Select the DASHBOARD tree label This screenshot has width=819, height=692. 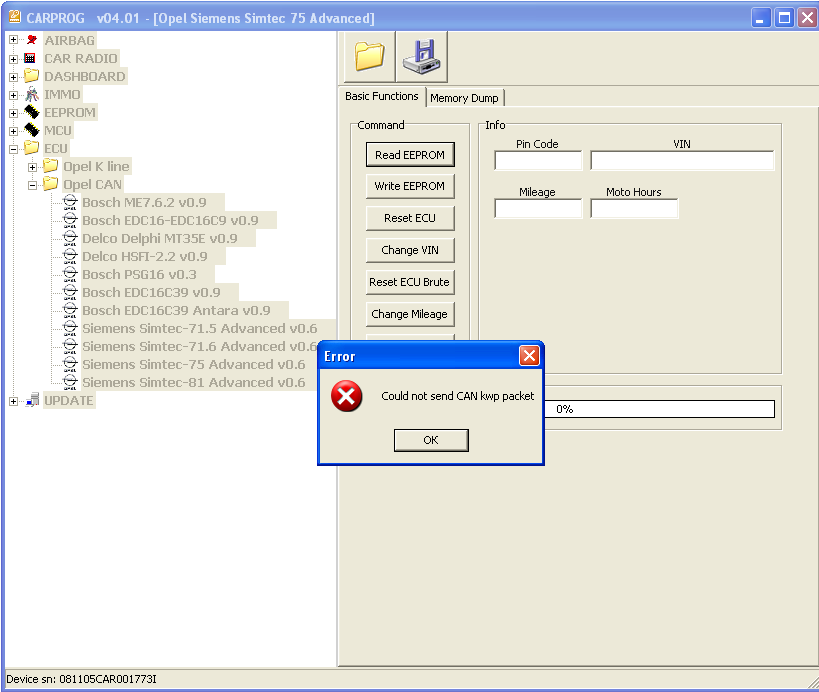coord(85,76)
